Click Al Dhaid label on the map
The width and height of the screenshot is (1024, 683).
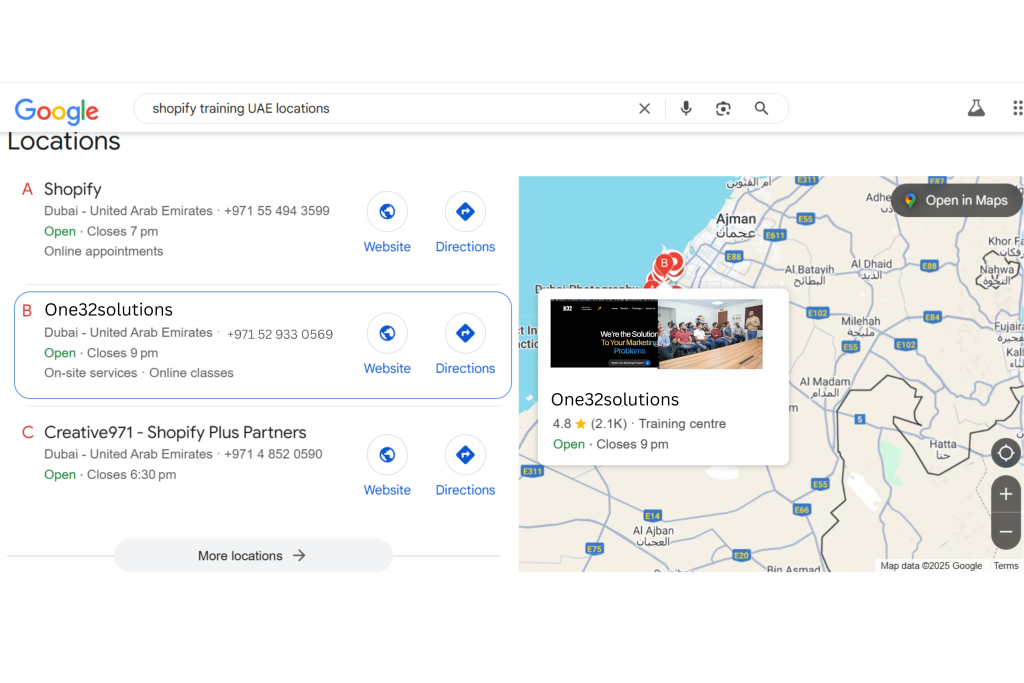(871, 264)
